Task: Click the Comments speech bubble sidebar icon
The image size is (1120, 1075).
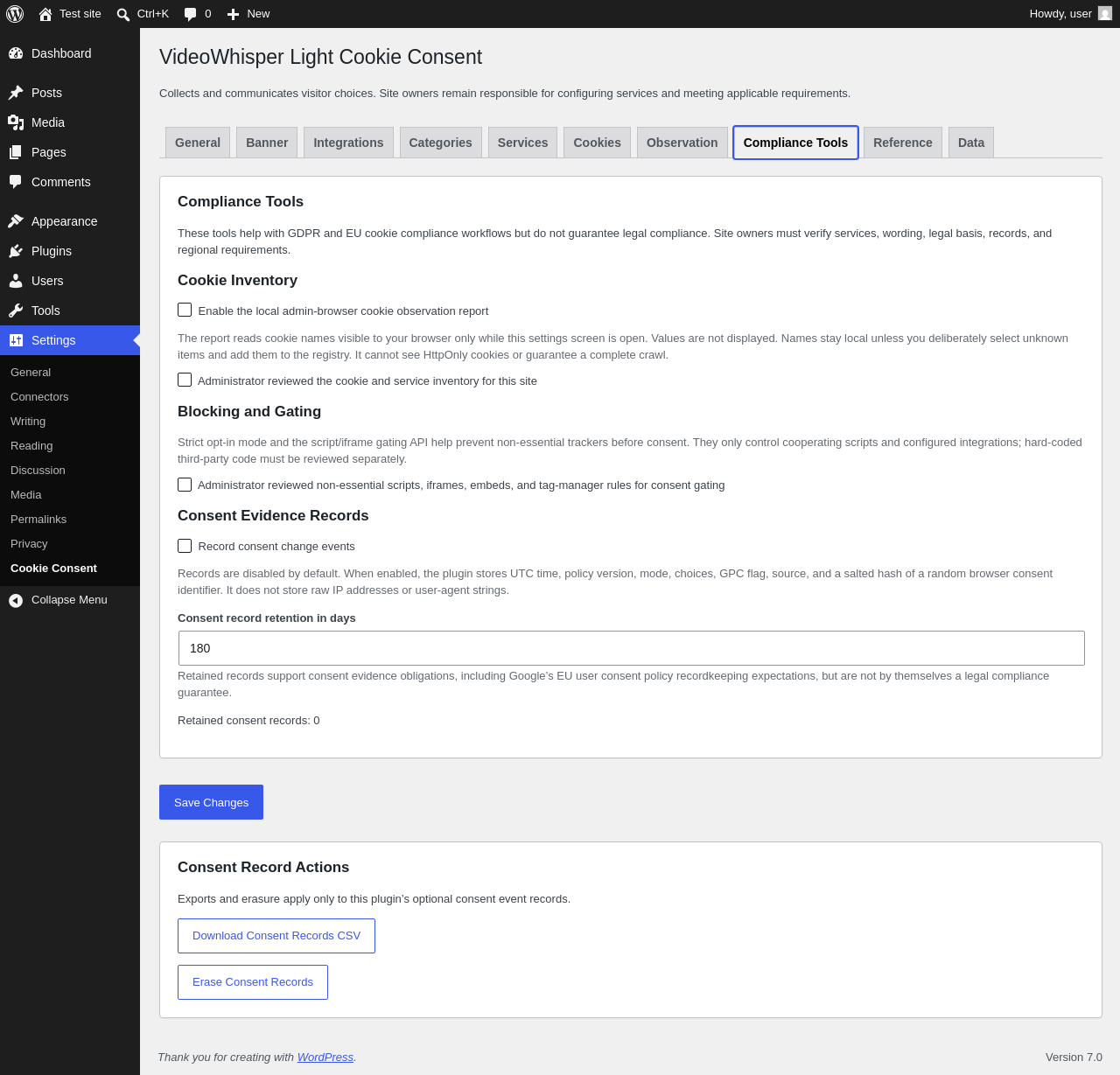Action: (x=16, y=182)
